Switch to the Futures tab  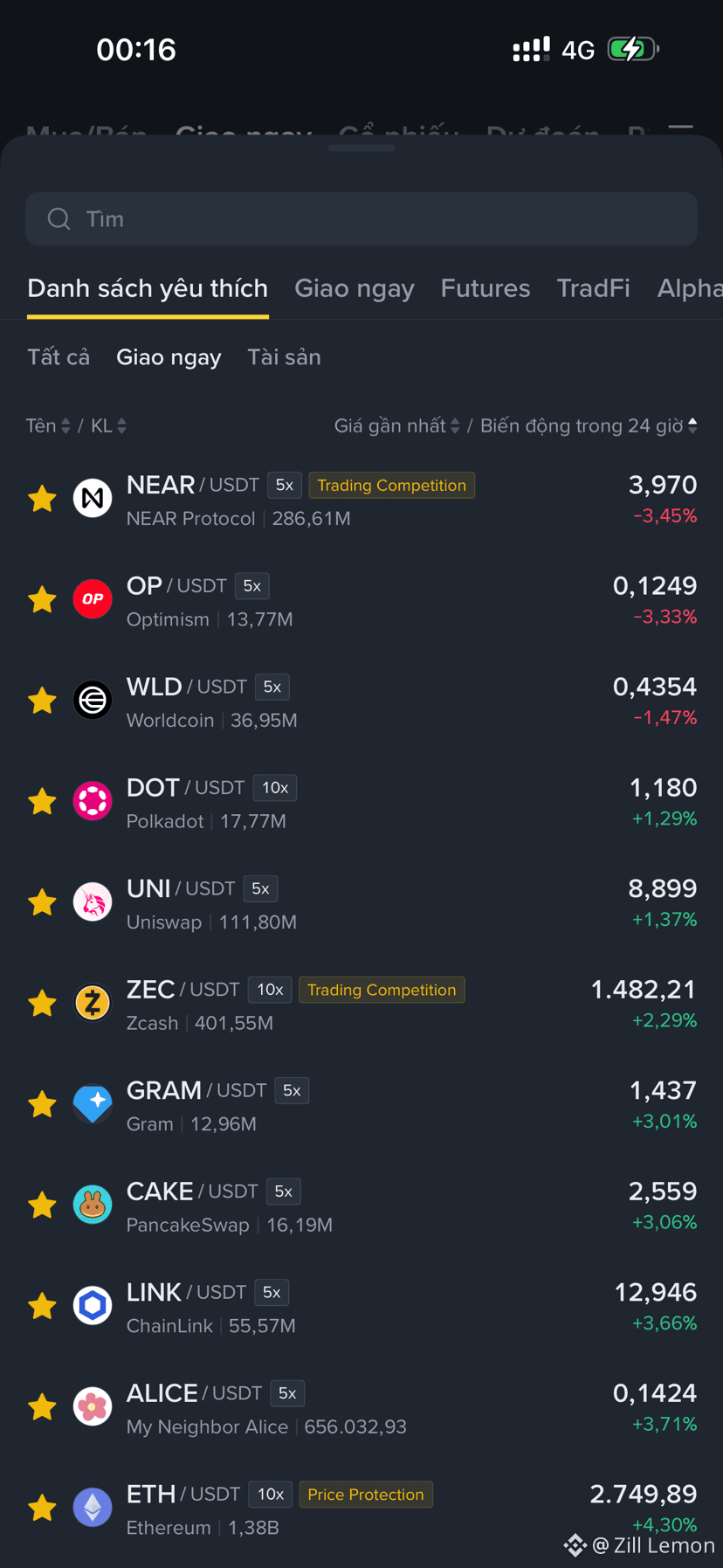[485, 288]
